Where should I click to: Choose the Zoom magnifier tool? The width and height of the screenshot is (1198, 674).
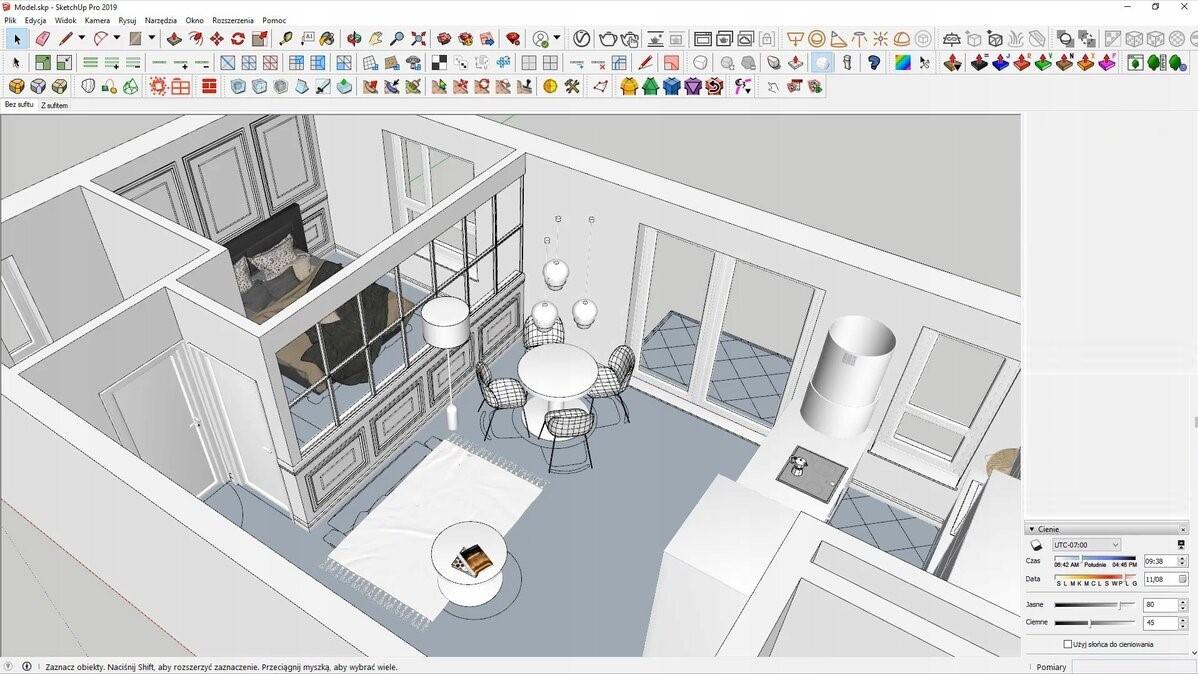(x=397, y=38)
